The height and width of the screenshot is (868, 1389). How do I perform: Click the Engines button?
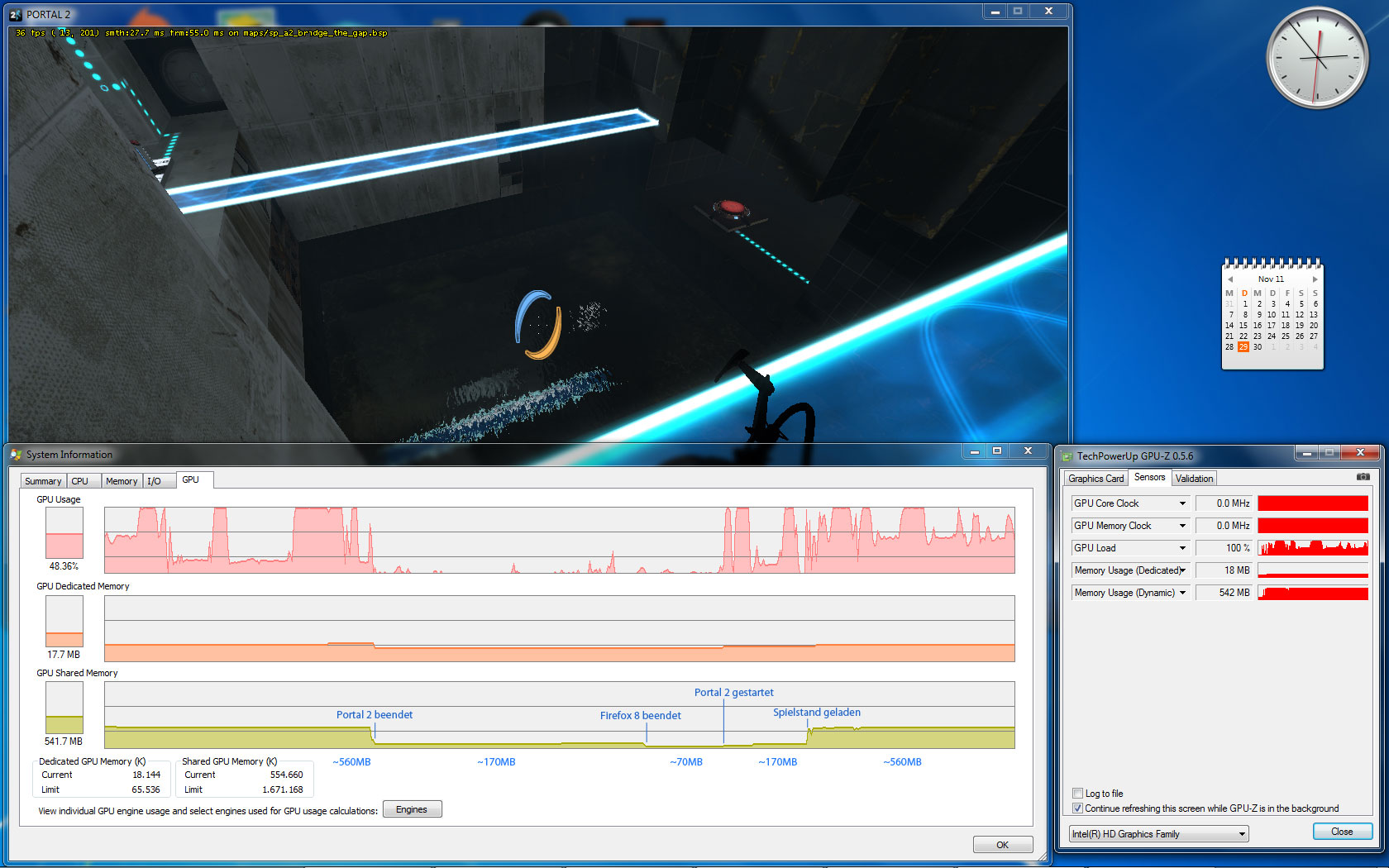coord(412,809)
